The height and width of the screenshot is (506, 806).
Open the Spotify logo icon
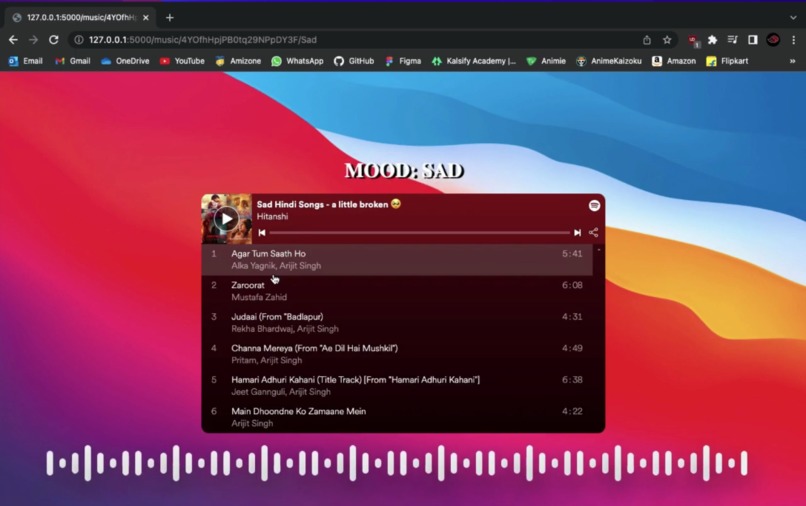coord(594,205)
